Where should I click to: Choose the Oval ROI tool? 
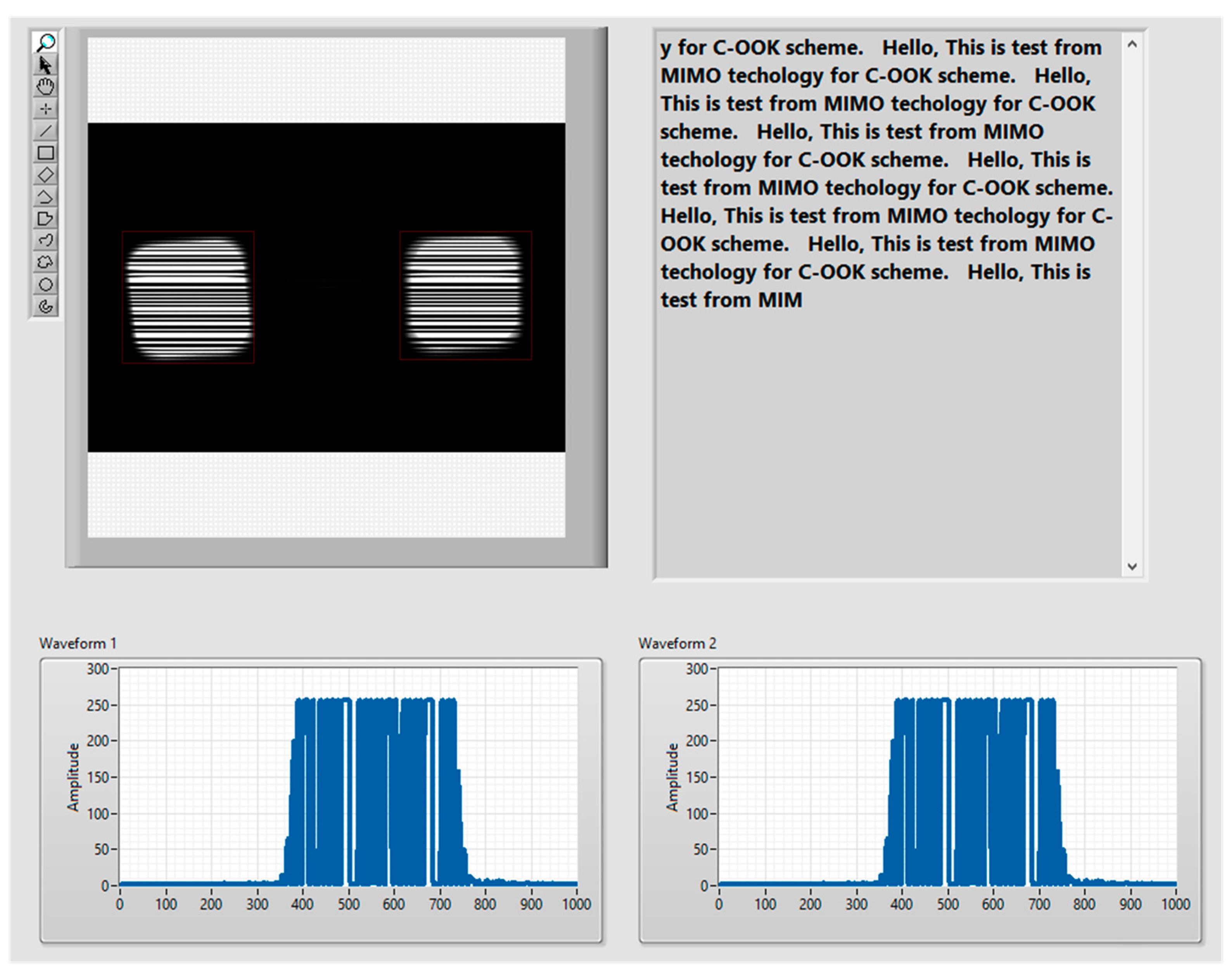click(x=46, y=284)
